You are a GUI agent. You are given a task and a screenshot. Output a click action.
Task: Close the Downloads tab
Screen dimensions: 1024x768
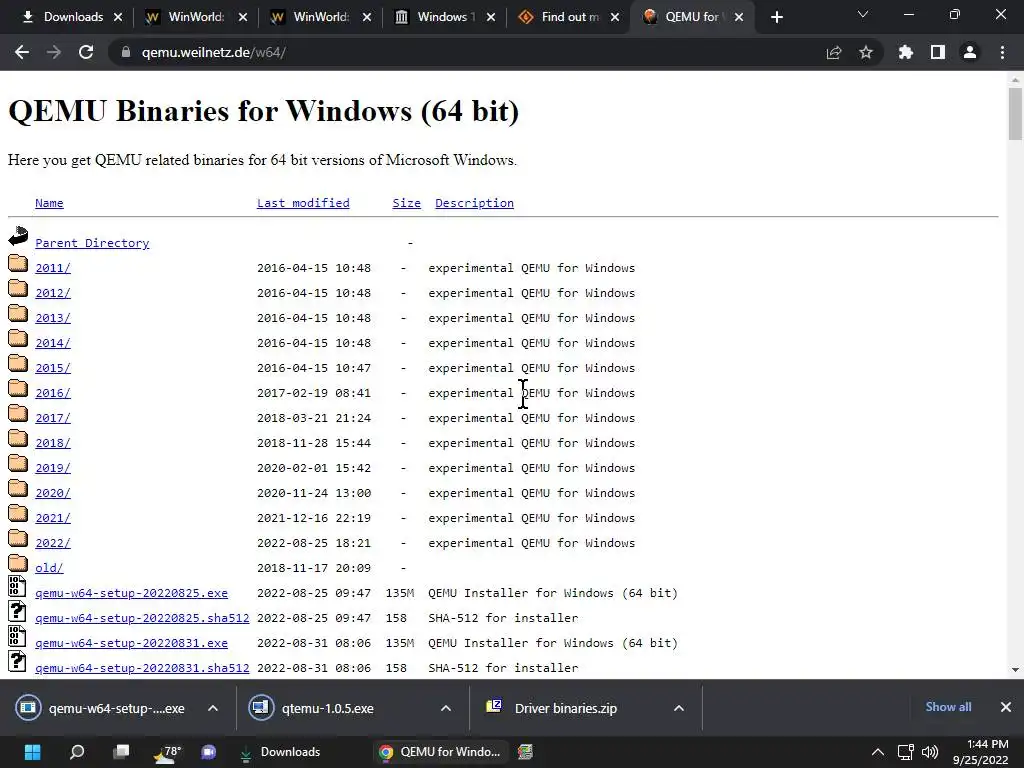(x=118, y=17)
